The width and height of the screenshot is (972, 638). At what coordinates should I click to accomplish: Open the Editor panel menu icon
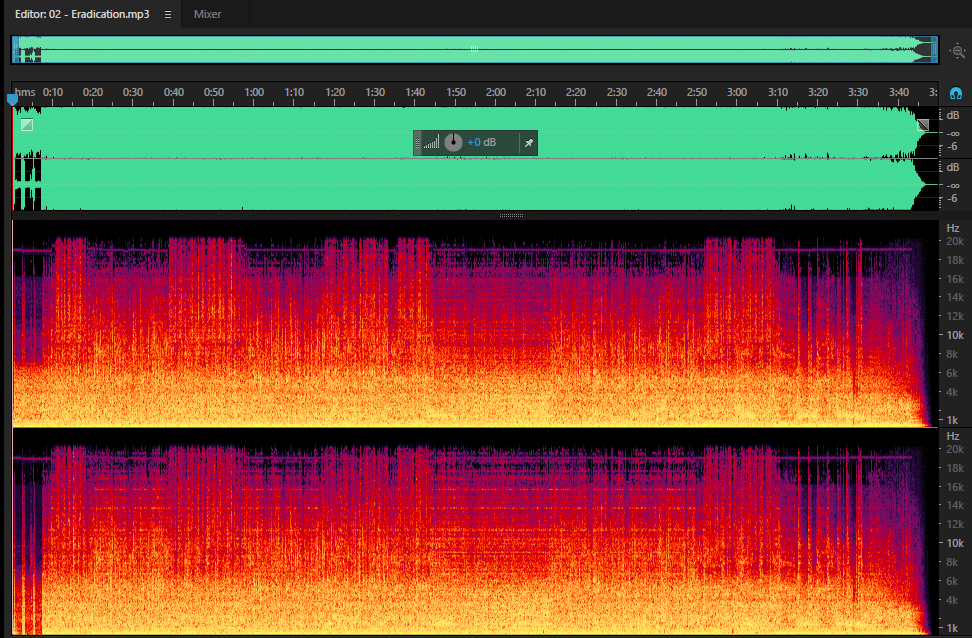point(167,14)
